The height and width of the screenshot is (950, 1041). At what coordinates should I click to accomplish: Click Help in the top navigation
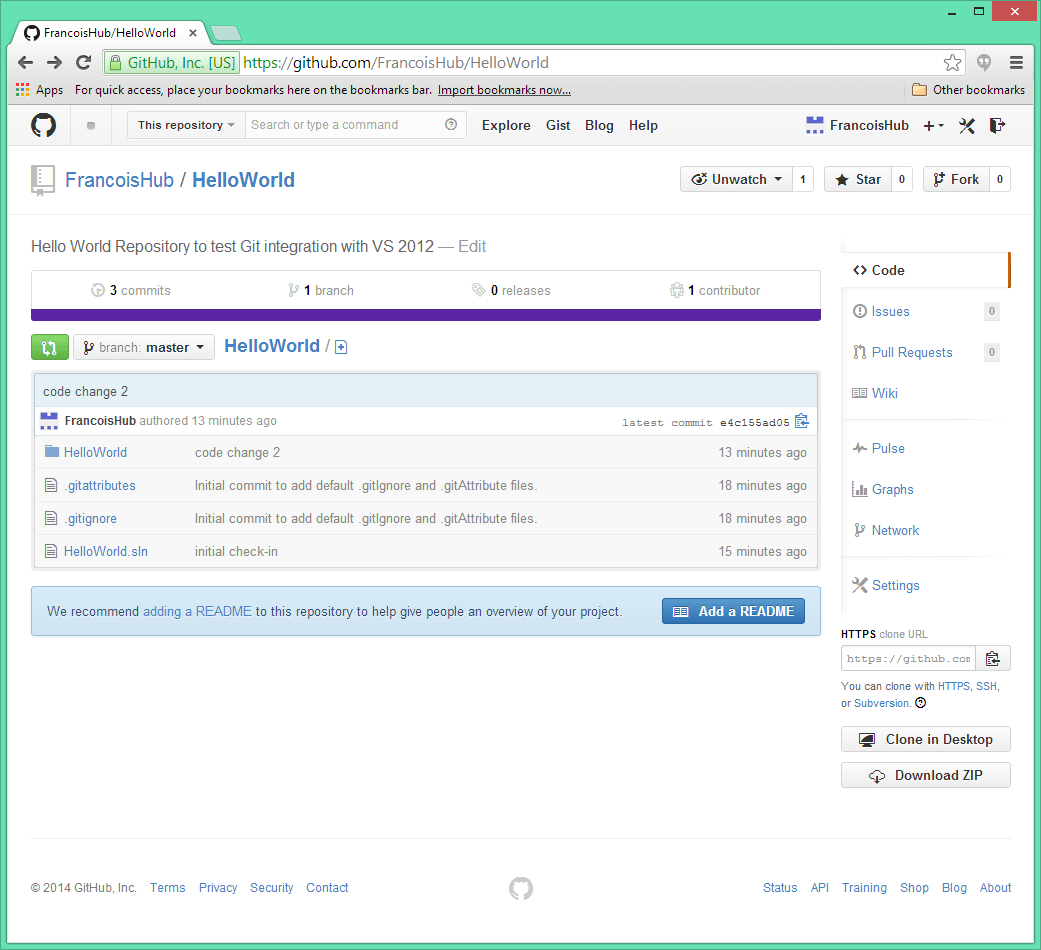tap(643, 125)
